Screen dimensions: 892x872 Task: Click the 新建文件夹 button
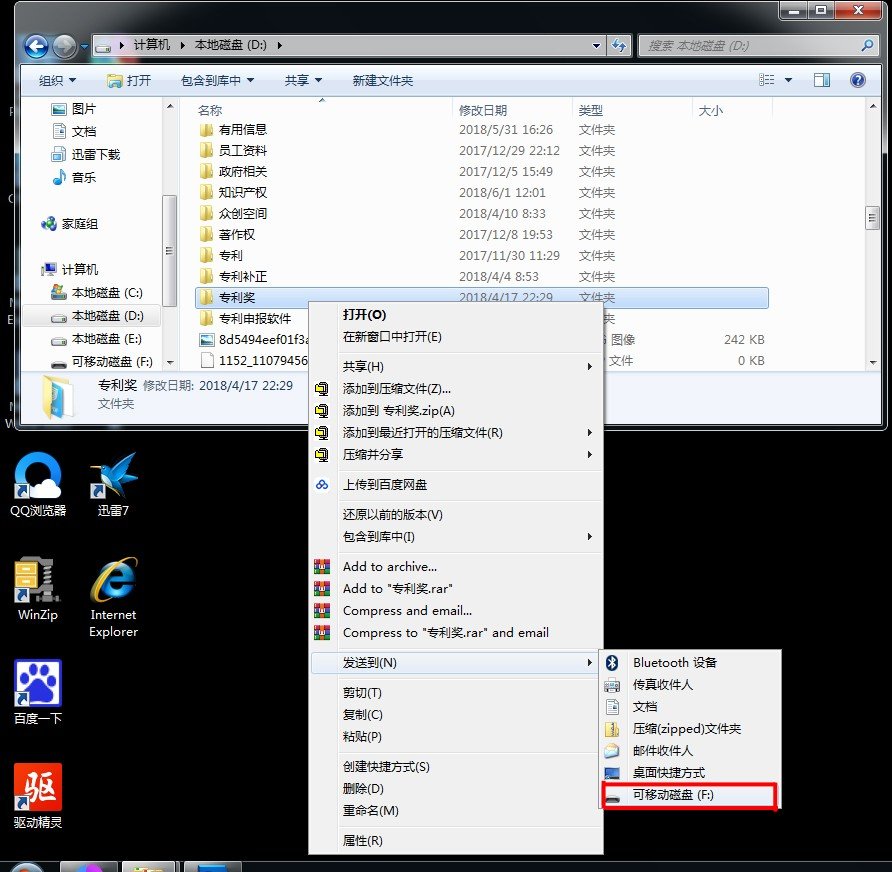click(x=382, y=80)
